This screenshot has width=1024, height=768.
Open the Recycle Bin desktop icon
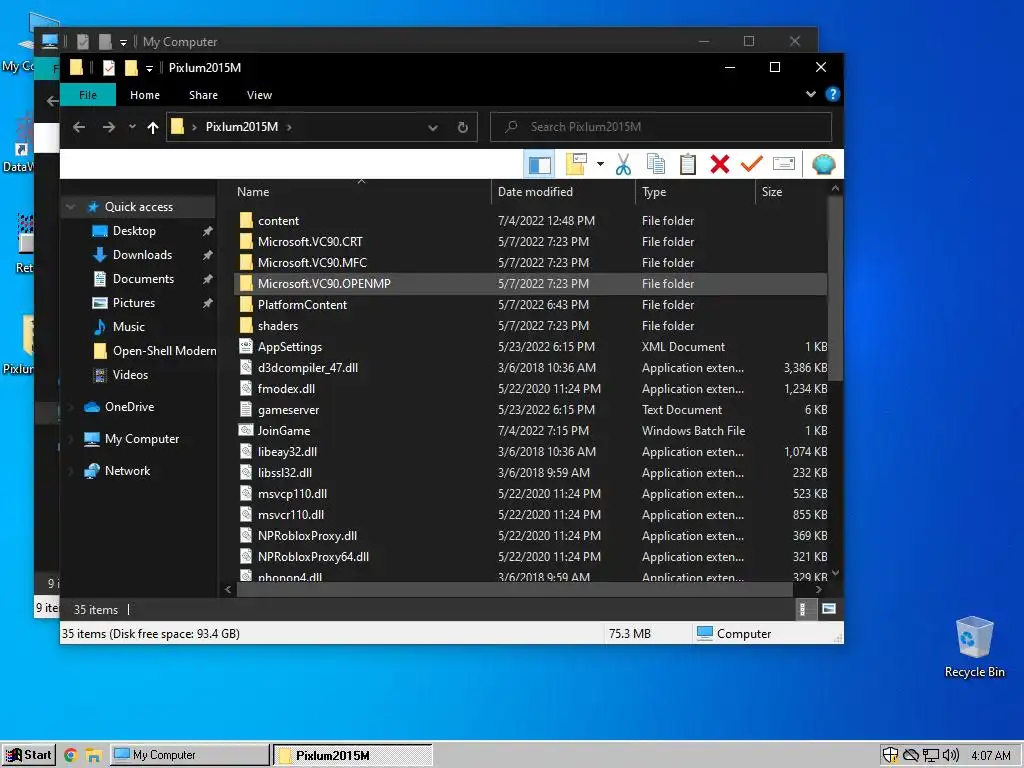tap(974, 647)
